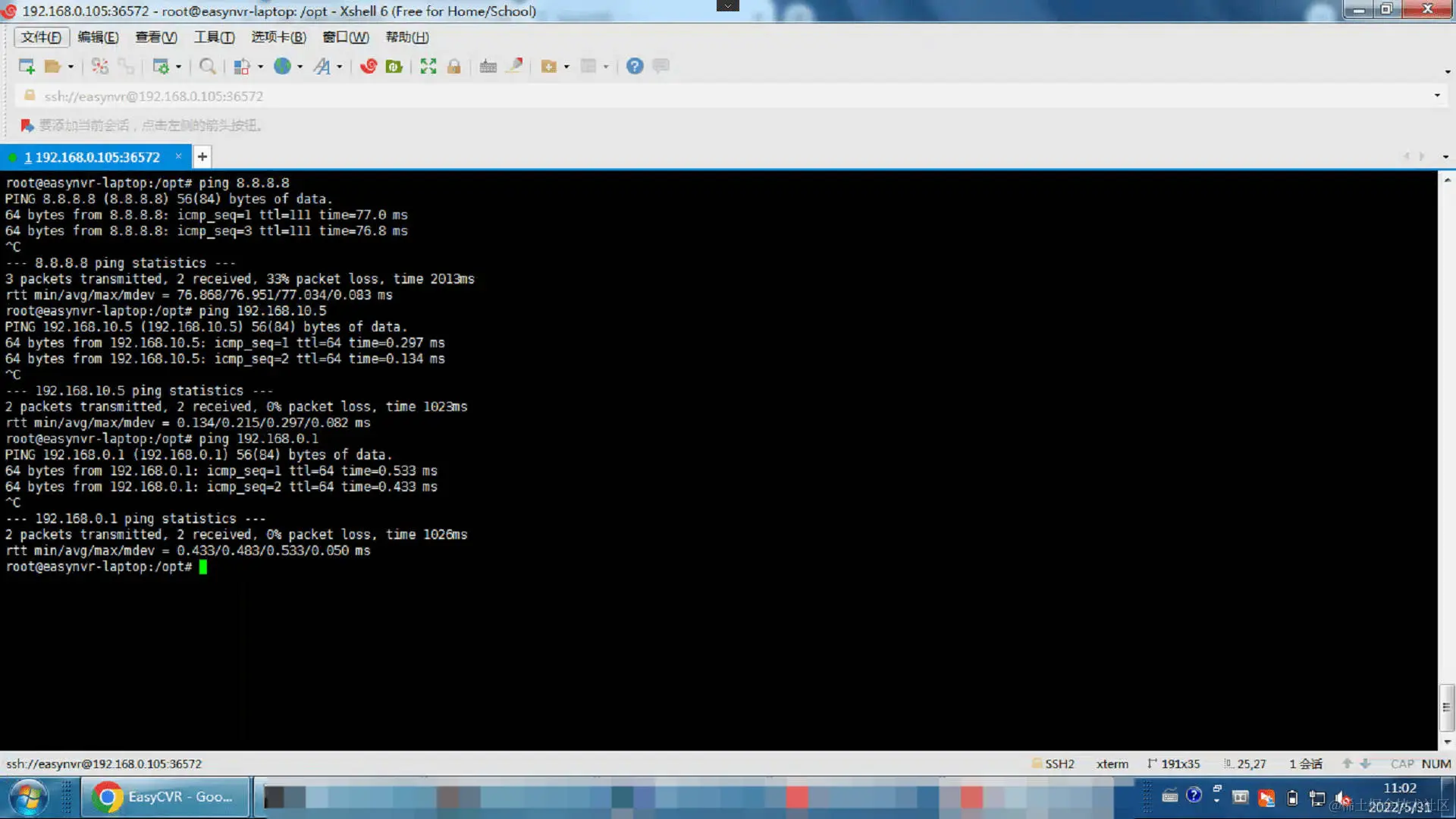The height and width of the screenshot is (819, 1456).
Task: Open the 工具(T) menu
Action: pos(214,37)
